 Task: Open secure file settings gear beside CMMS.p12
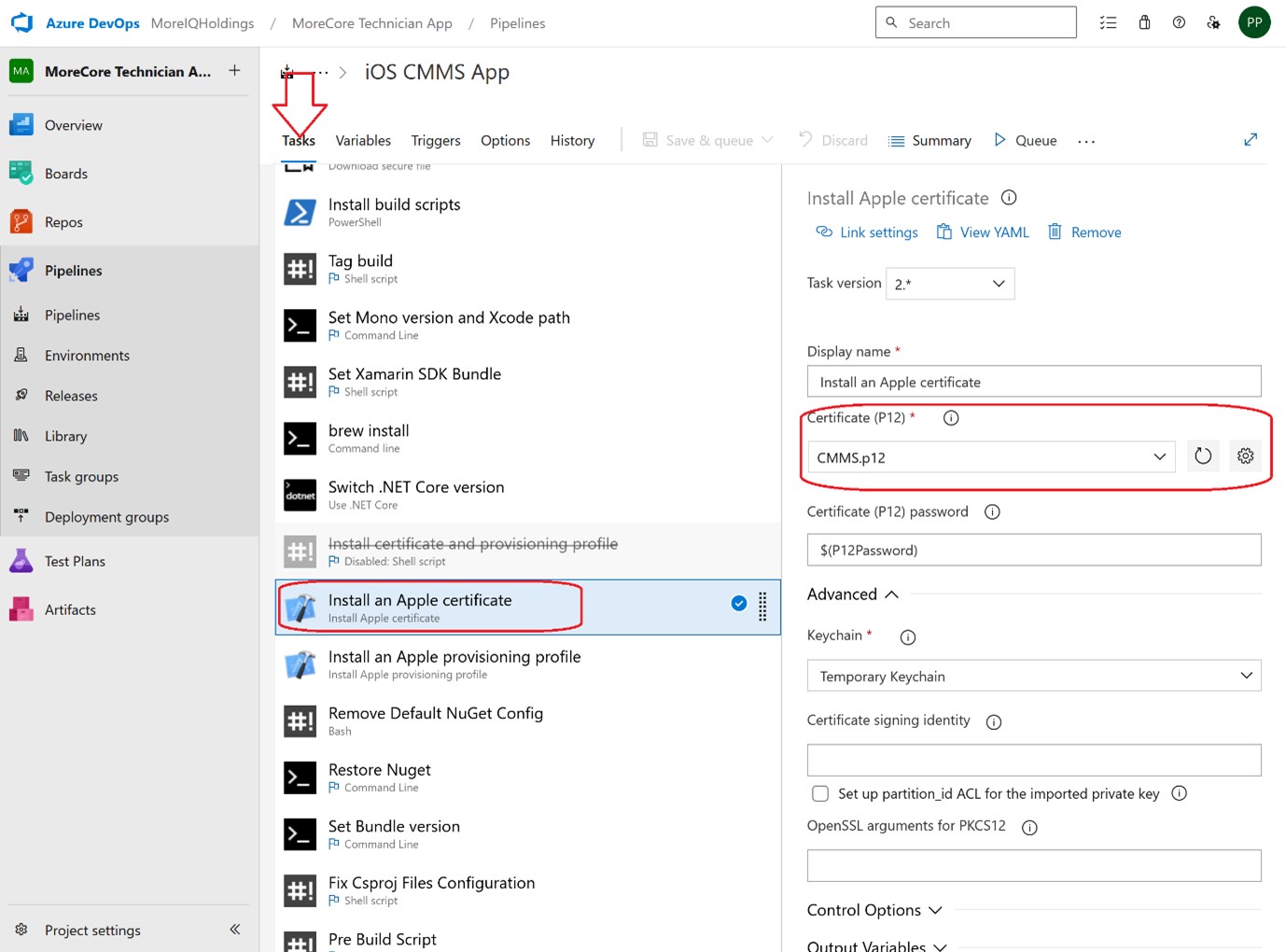1245,456
